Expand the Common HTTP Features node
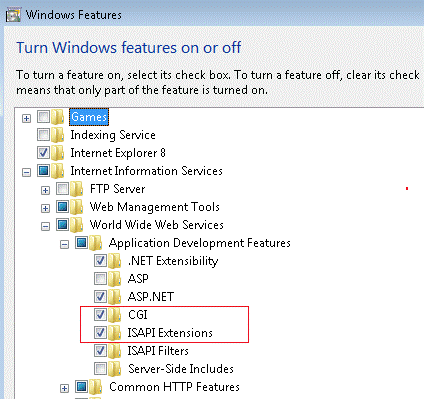Image resolution: width=424 pixels, height=399 pixels. point(64,388)
